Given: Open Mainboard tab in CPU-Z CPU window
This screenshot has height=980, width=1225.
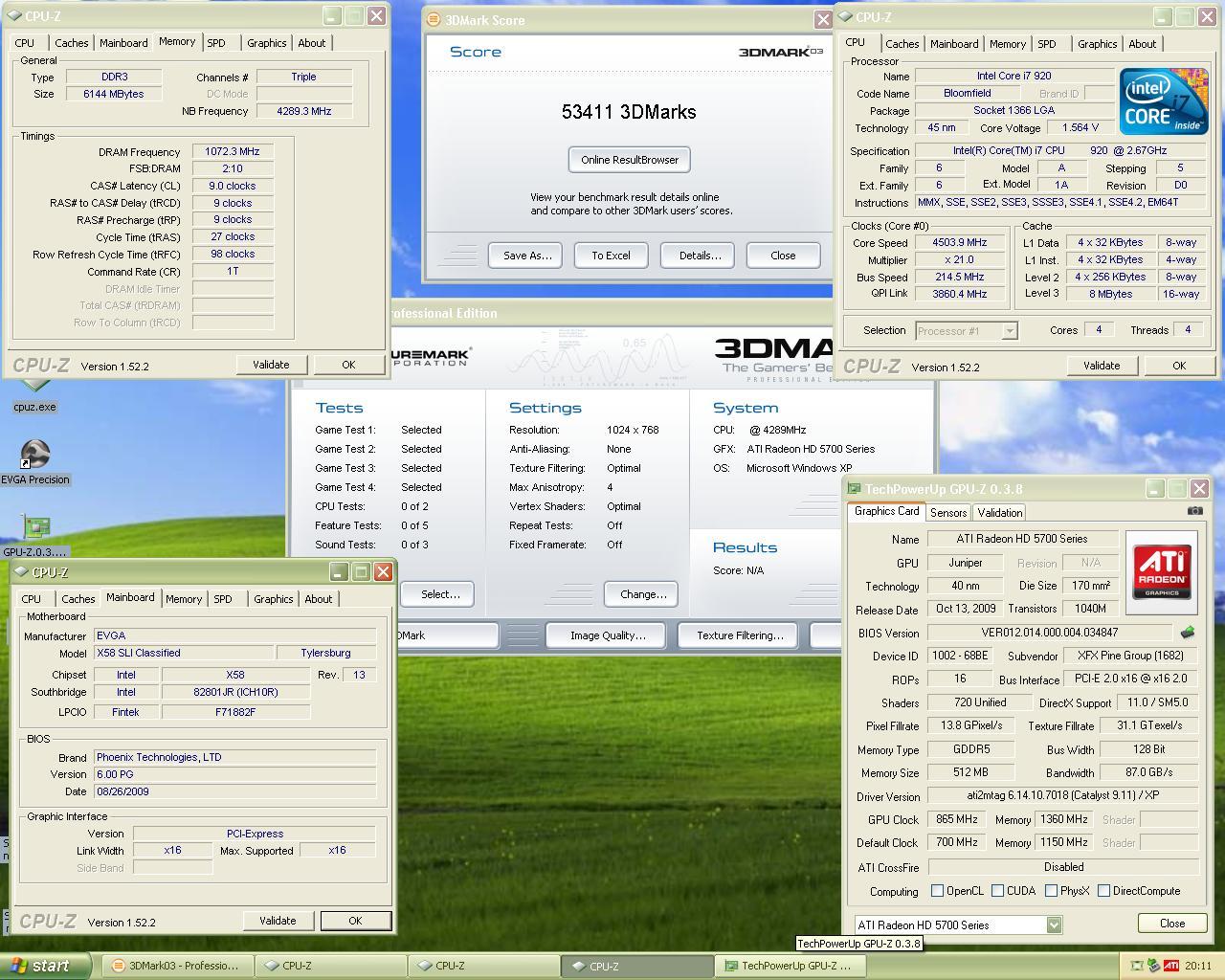Looking at the screenshot, I should (x=954, y=44).
